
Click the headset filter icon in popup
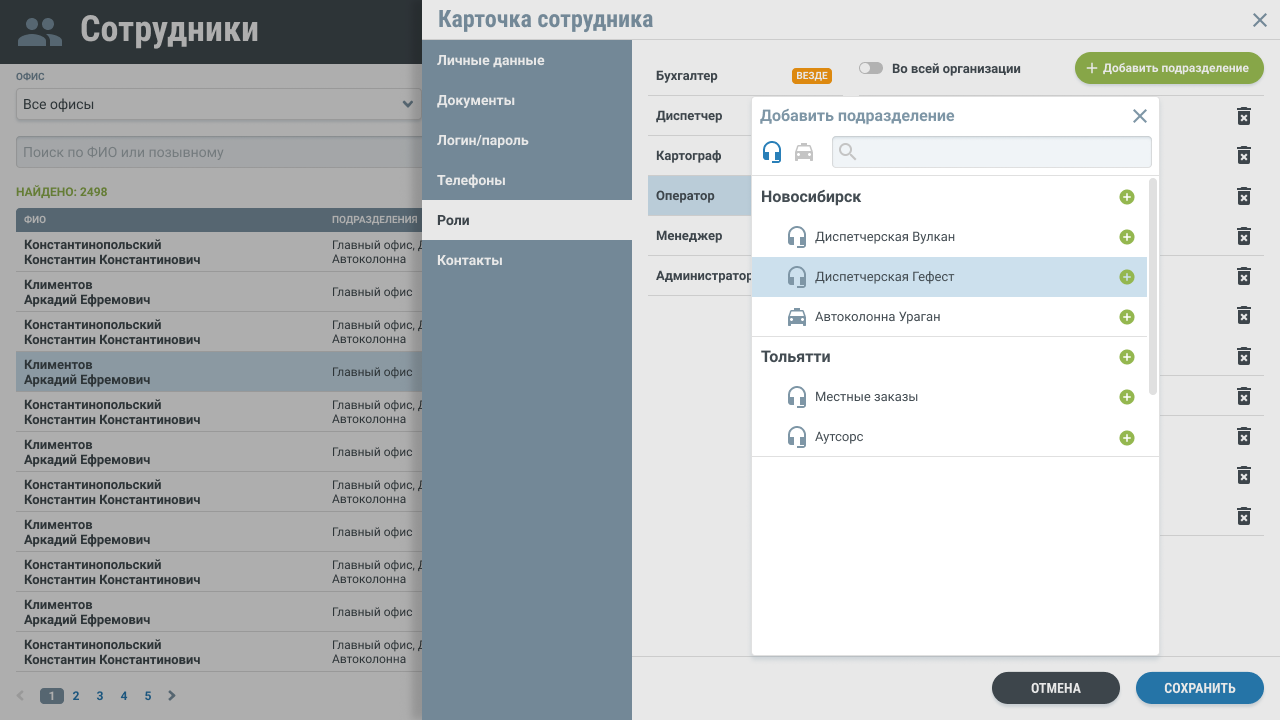click(772, 152)
